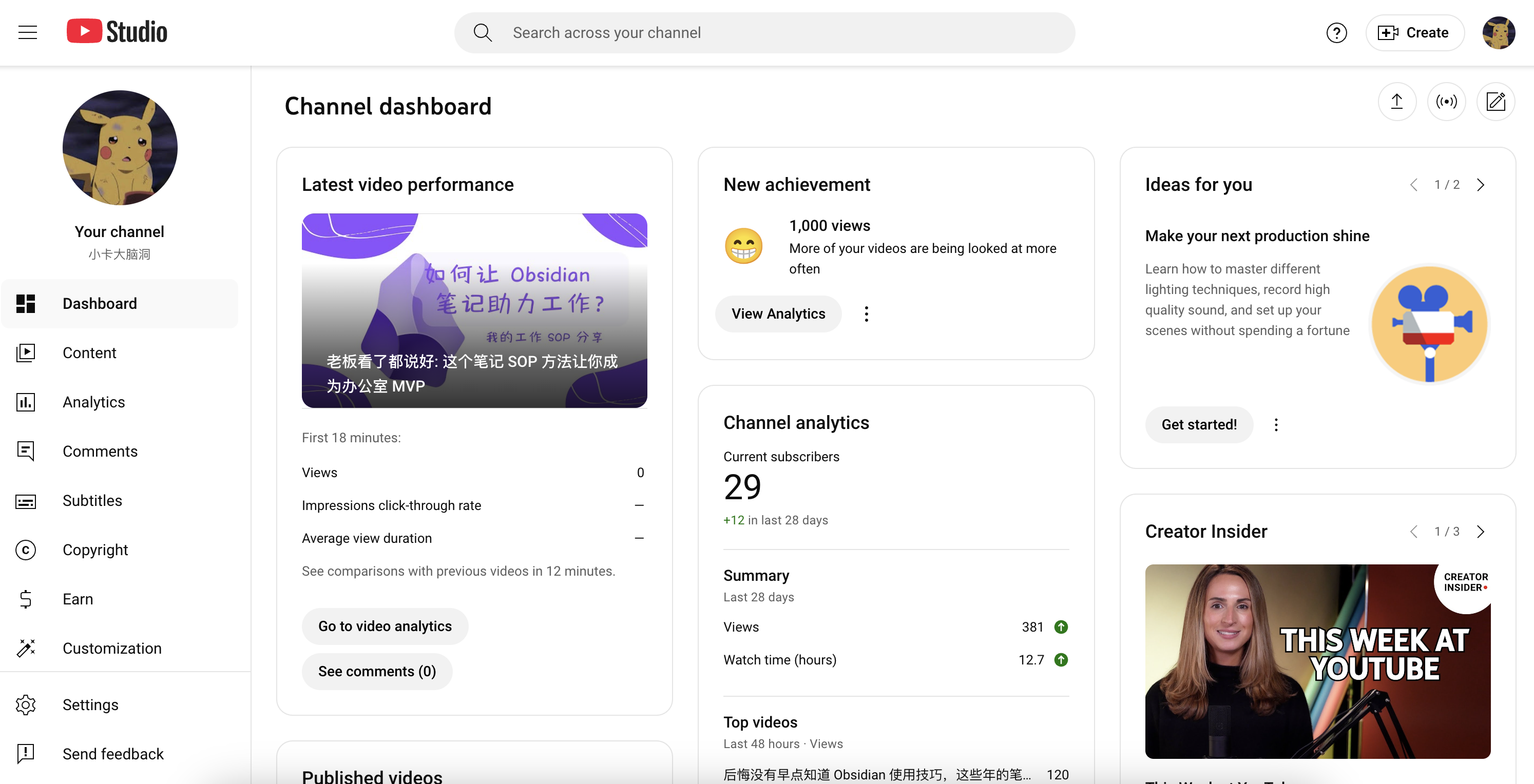
Task: Click the grinning emoji achievement icon
Action: coord(743,246)
